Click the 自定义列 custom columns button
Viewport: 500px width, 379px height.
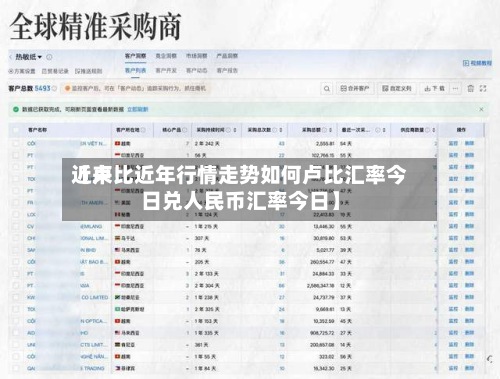397,89
